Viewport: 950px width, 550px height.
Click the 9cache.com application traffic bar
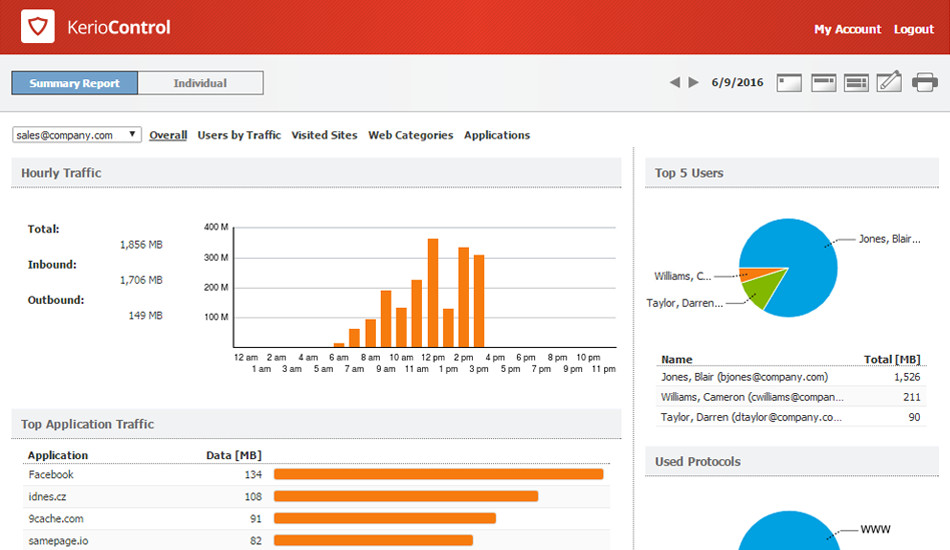click(385, 519)
